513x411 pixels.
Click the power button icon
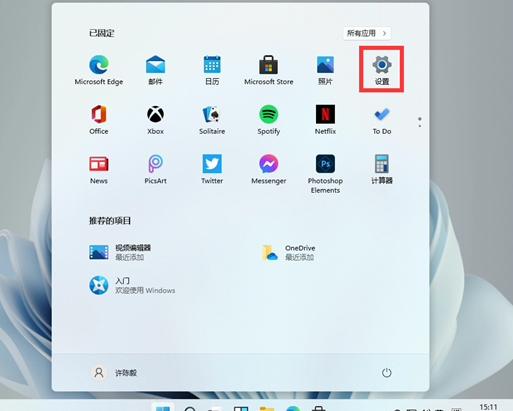tap(386, 372)
